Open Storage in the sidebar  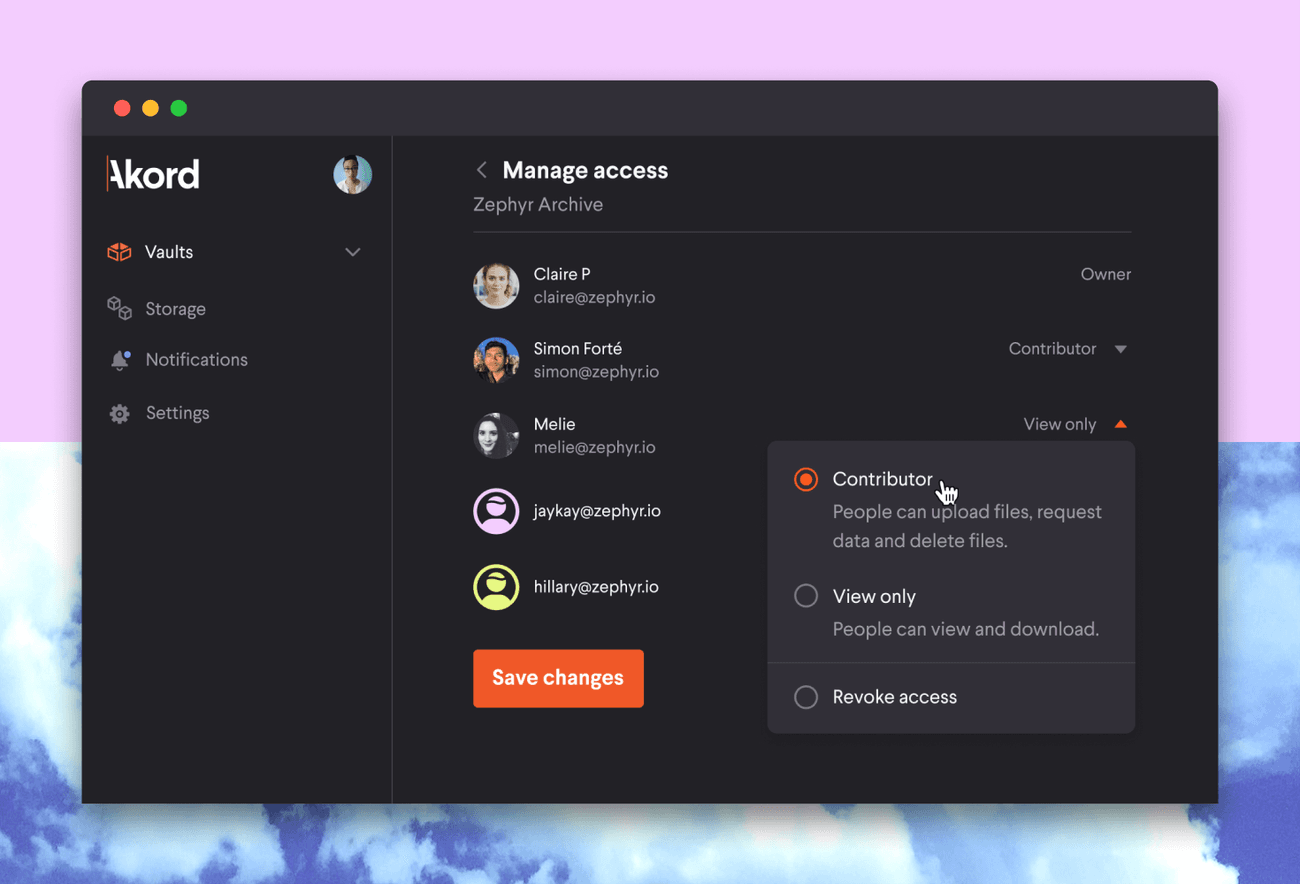coord(175,309)
